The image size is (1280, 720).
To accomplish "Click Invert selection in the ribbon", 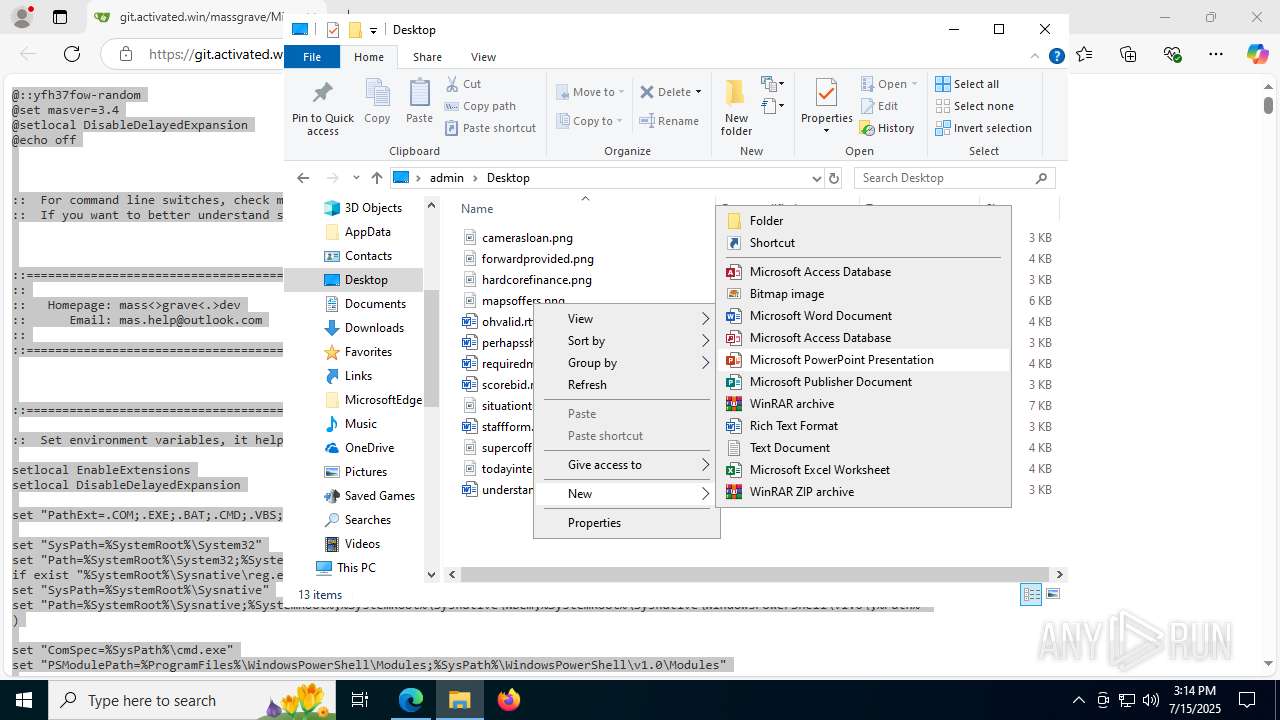I will pos(983,128).
